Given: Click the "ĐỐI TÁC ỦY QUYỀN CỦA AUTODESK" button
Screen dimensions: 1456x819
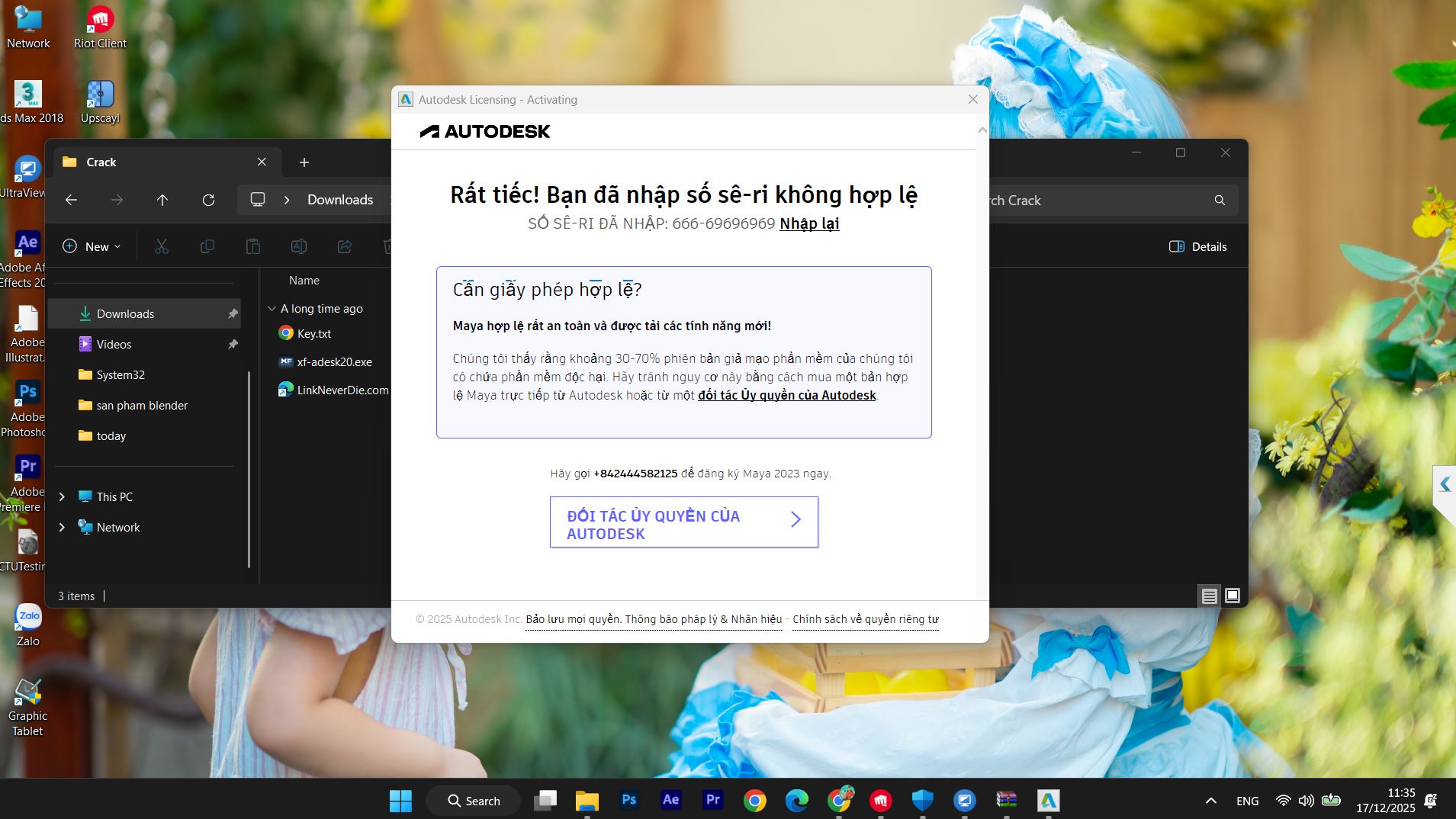Looking at the screenshot, I should tap(683, 522).
